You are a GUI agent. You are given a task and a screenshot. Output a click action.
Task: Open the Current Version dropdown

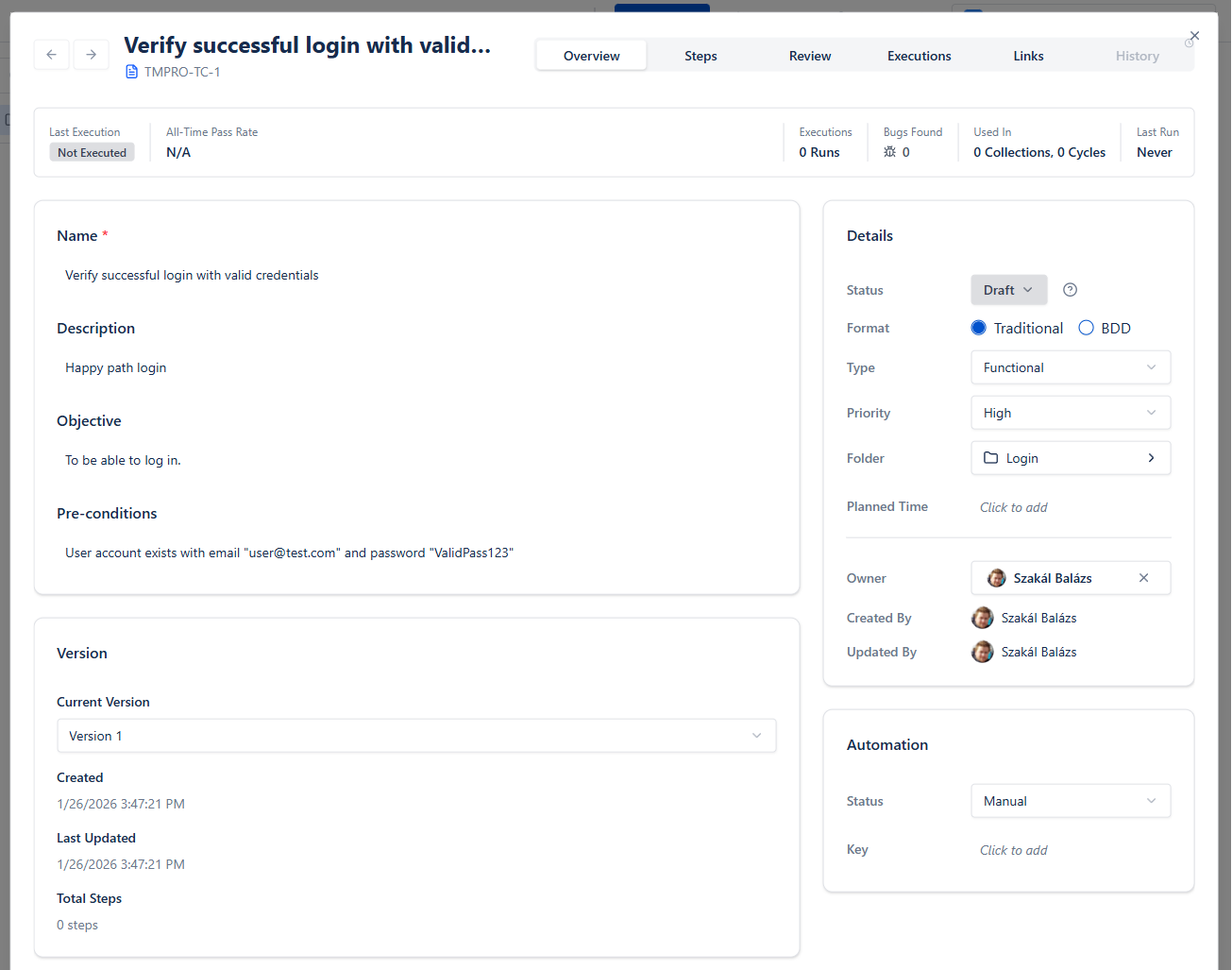click(x=416, y=735)
